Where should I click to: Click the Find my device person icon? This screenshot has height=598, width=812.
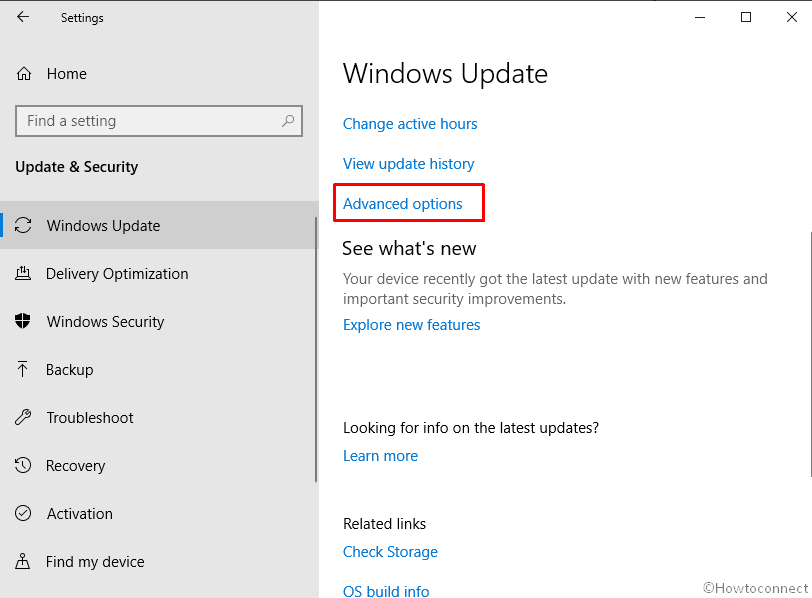[x=23, y=561]
